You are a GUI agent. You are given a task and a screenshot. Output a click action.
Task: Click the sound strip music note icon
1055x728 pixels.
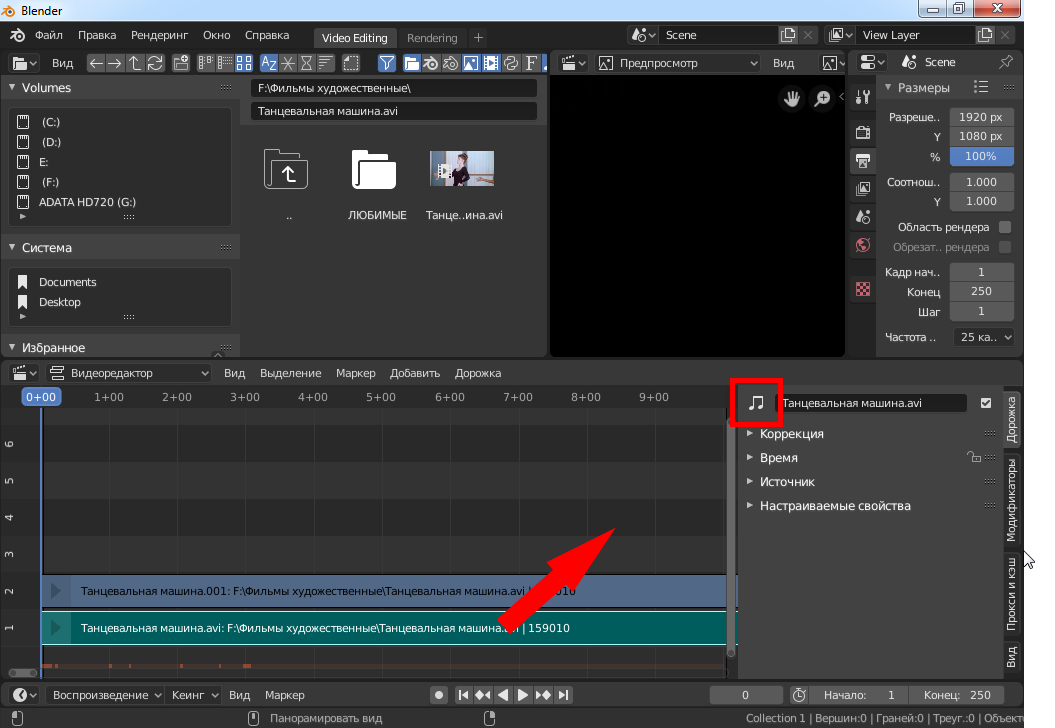click(x=757, y=403)
